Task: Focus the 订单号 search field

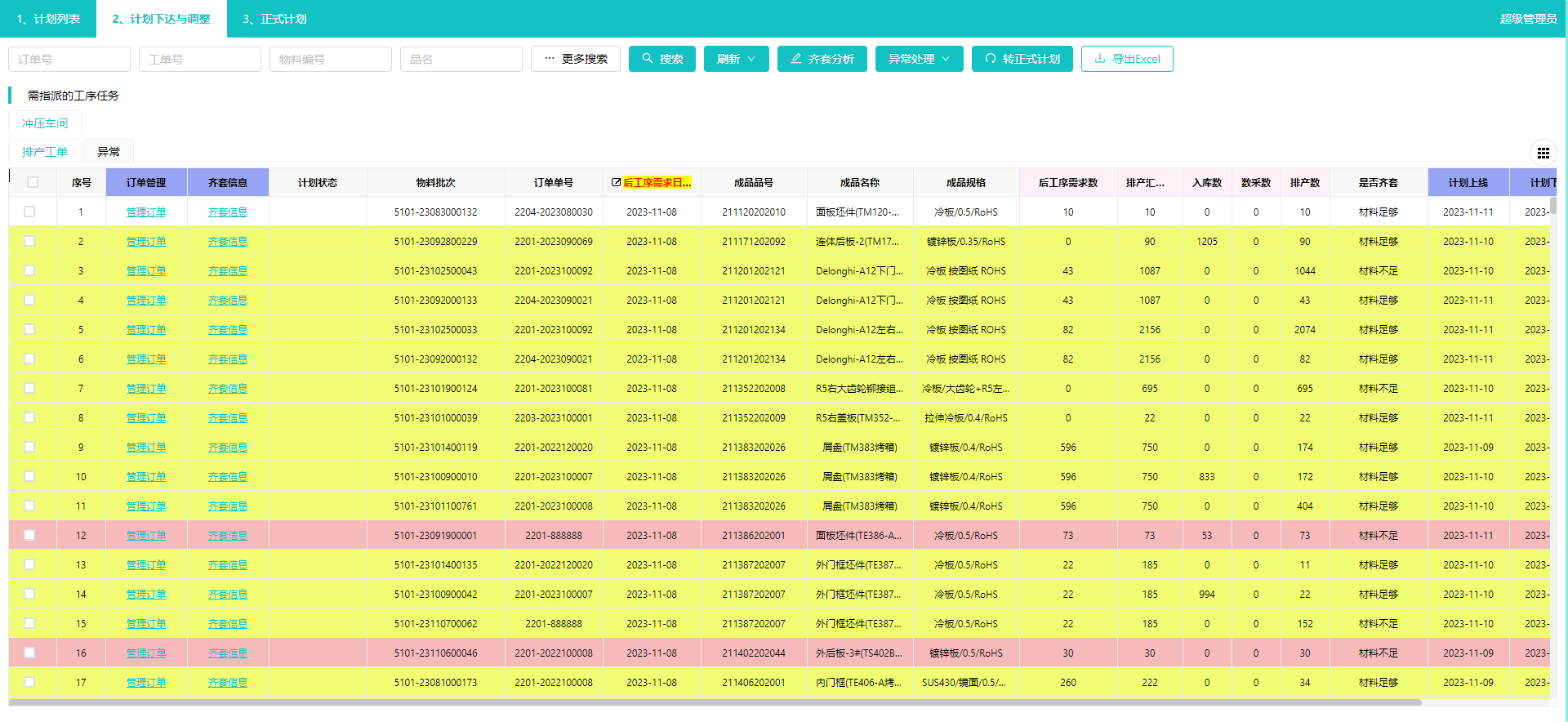Action: pyautogui.click(x=69, y=59)
